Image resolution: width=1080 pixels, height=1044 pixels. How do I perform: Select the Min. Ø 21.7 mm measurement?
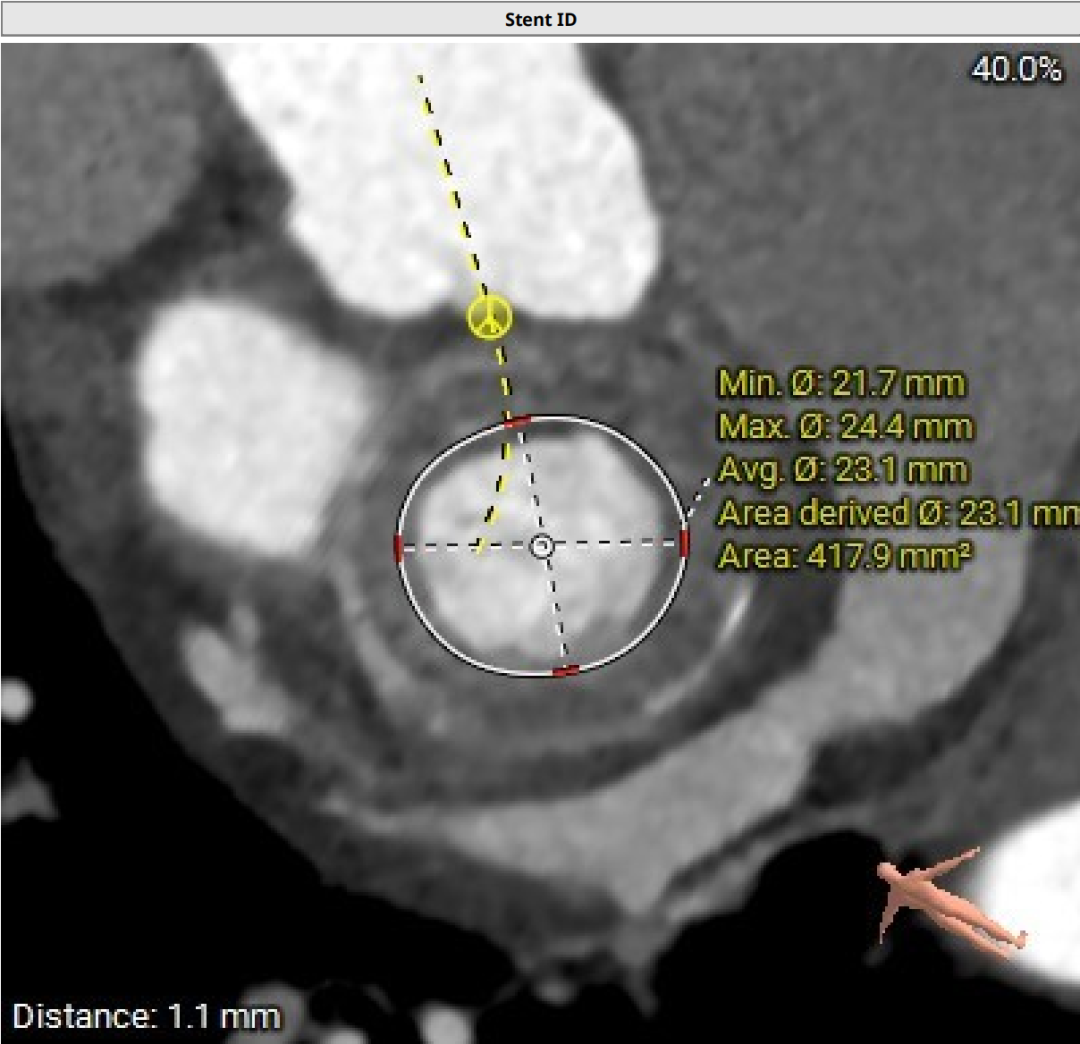point(841,382)
